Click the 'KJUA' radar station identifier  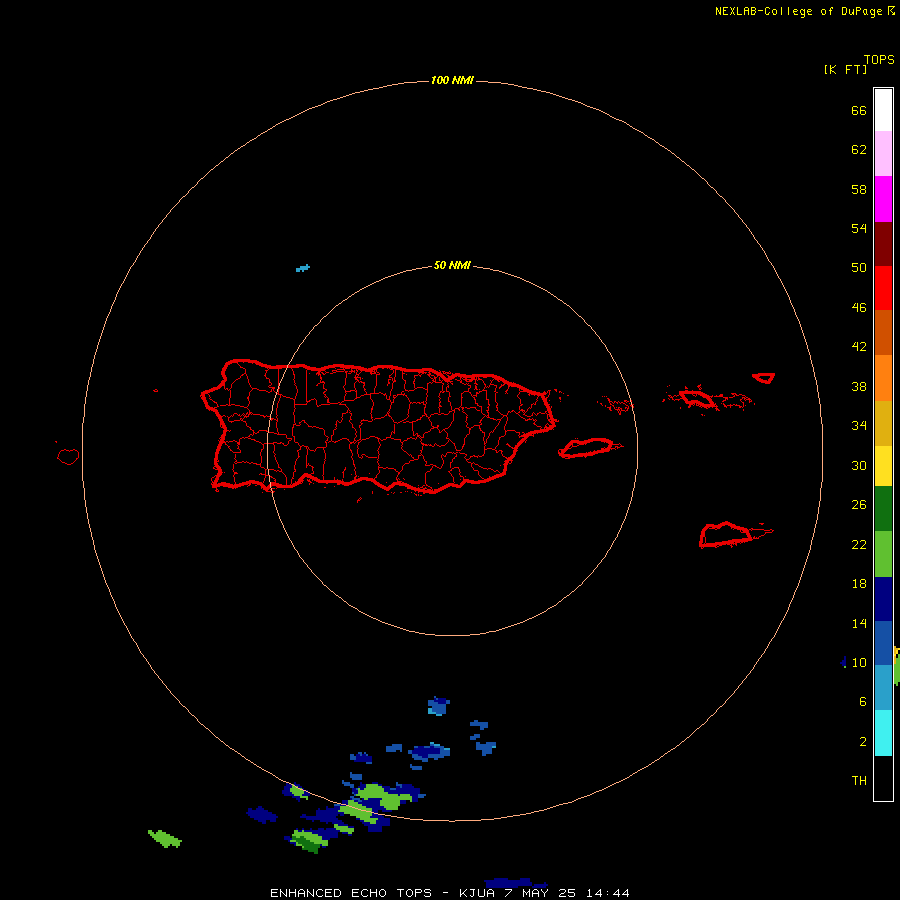point(476,893)
